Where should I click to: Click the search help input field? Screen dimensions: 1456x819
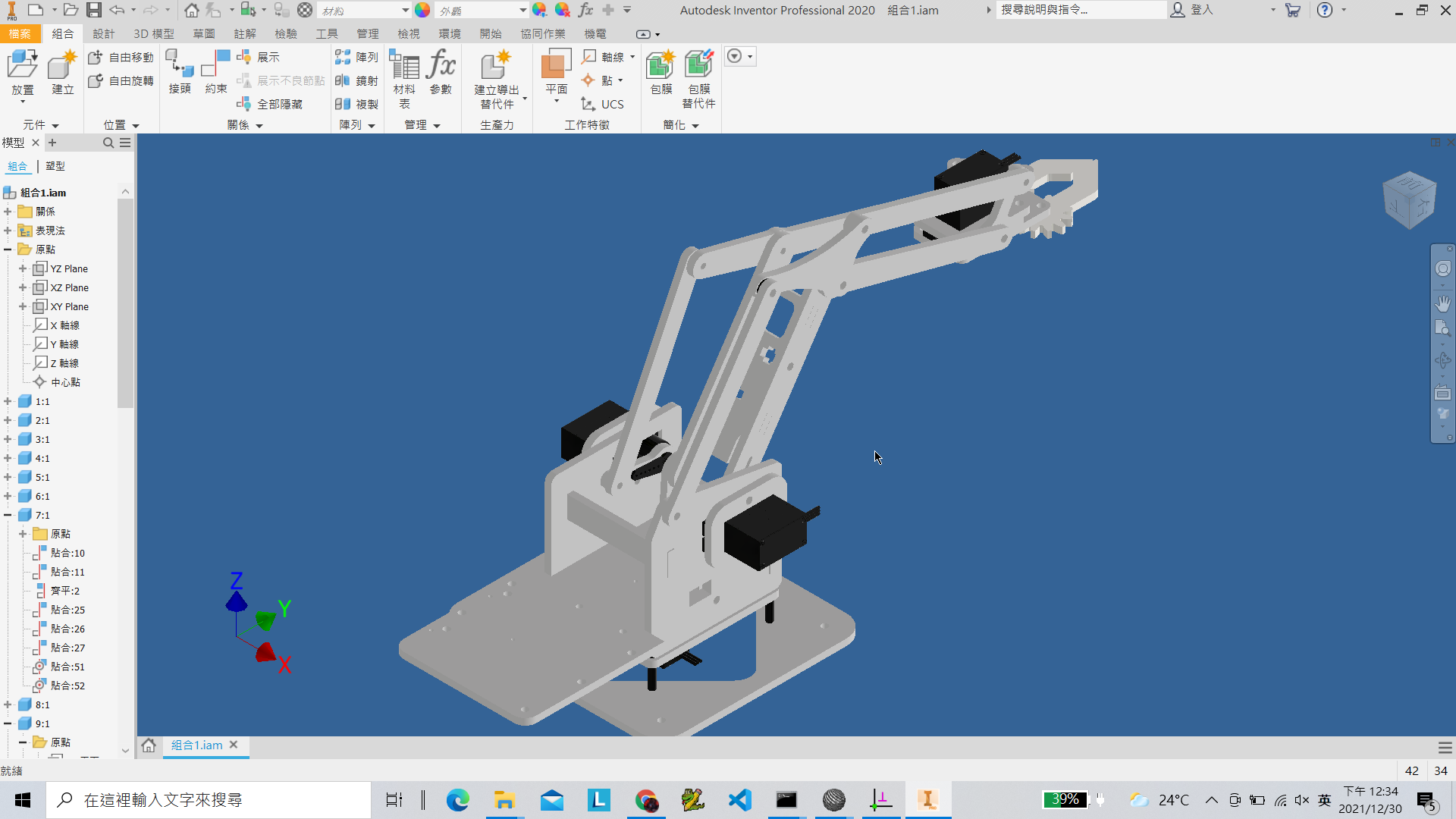(x=1081, y=10)
